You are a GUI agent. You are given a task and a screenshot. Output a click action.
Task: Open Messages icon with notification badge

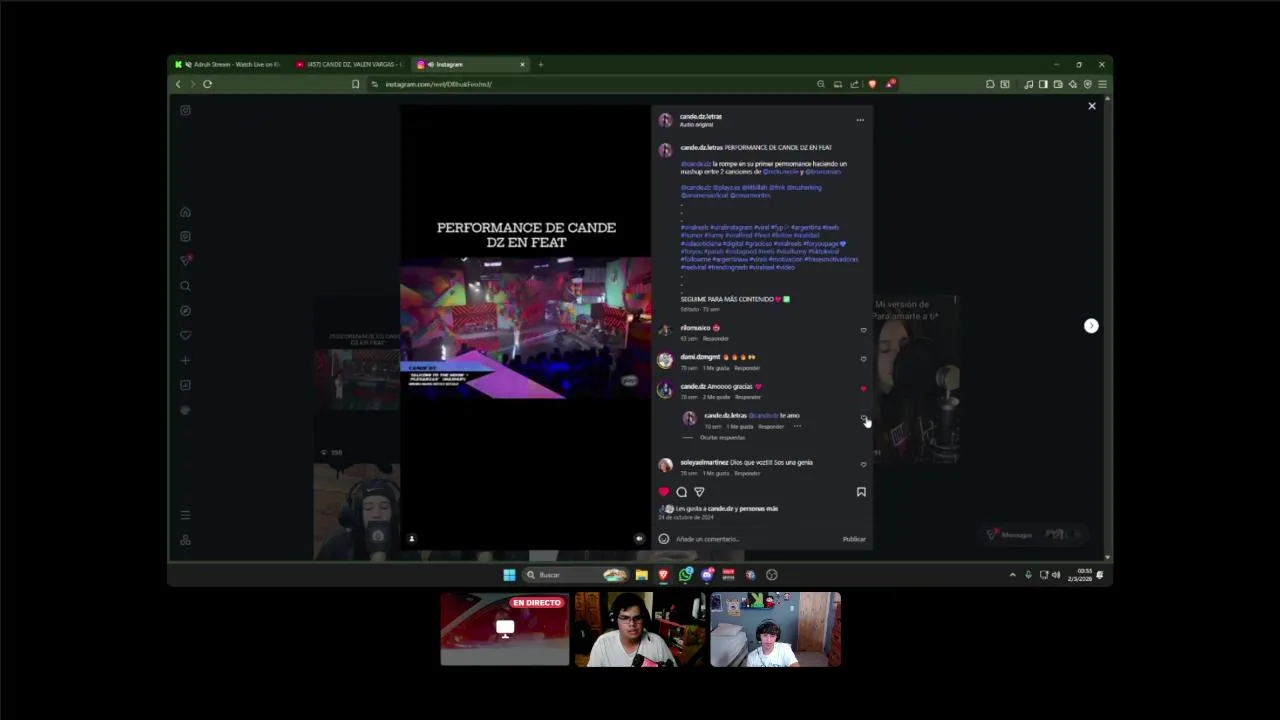pos(185,260)
